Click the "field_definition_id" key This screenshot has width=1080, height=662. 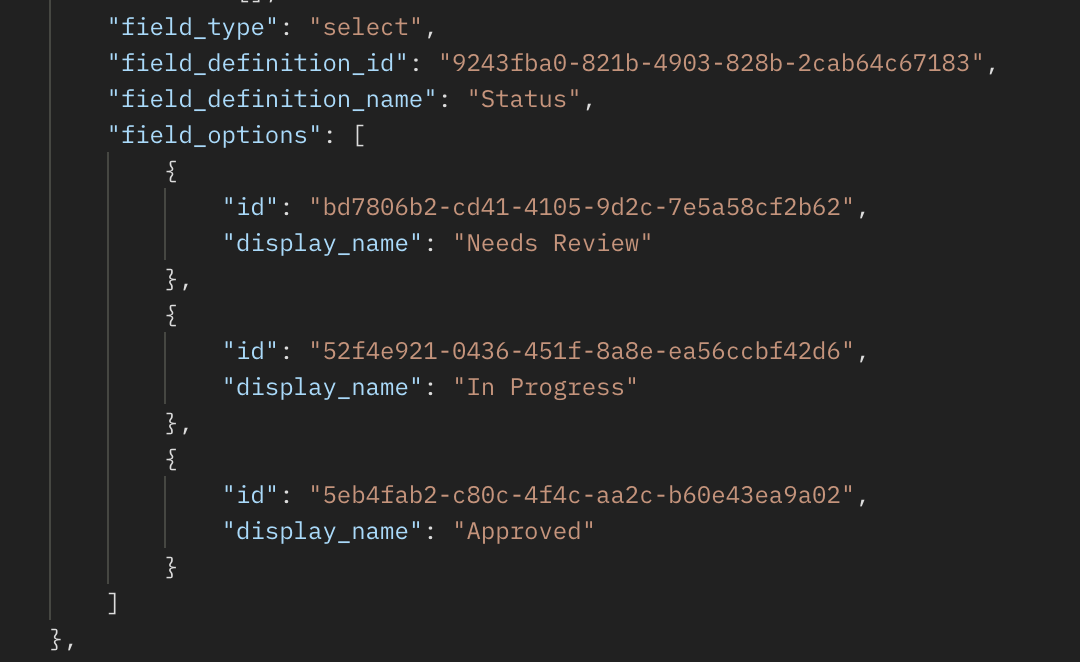tap(258, 63)
